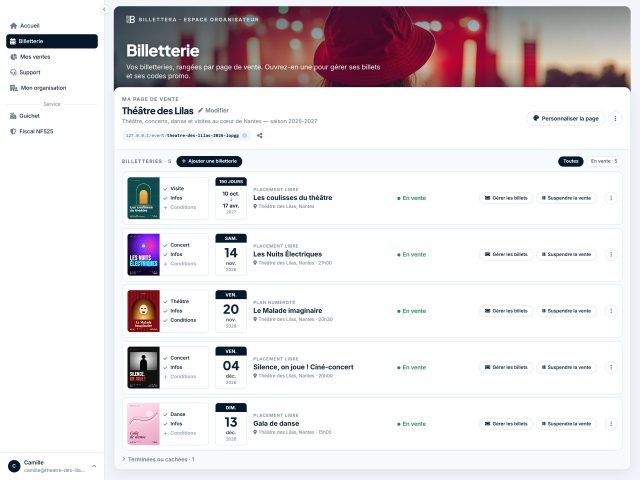Click the 14 nov. date tile
Image resolution: width=640 pixels, height=480 pixels.
coord(231,255)
